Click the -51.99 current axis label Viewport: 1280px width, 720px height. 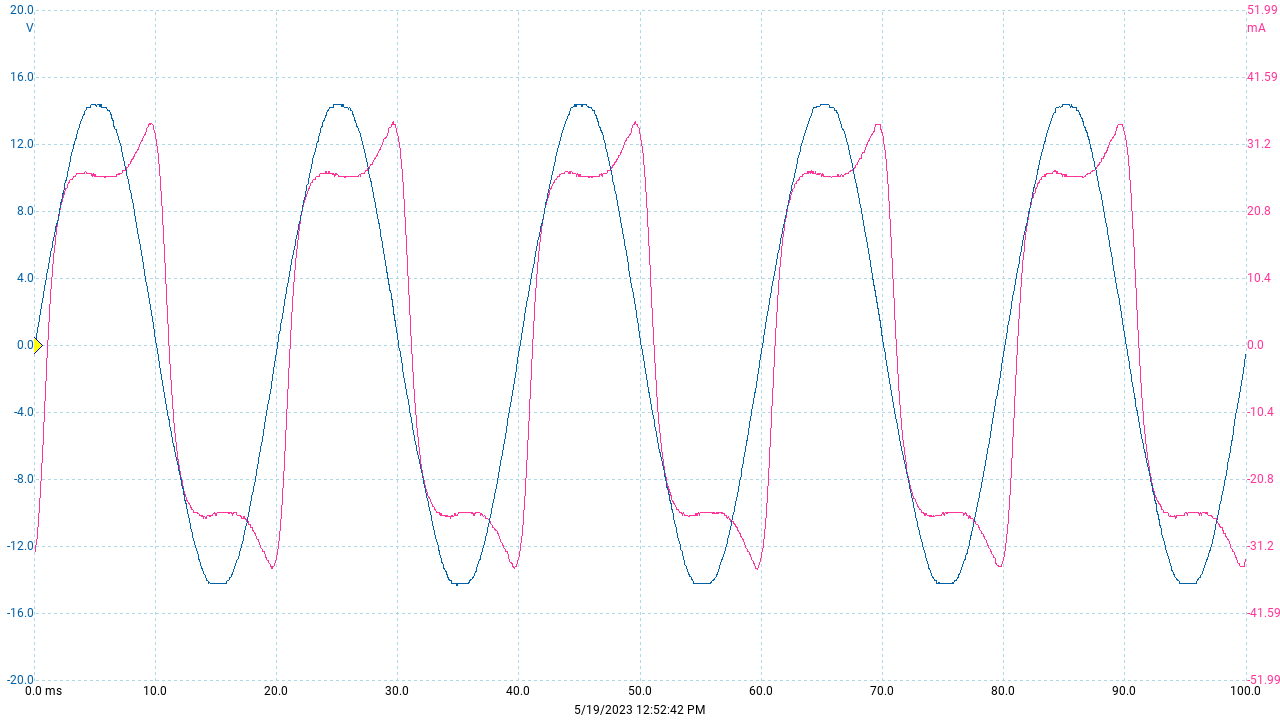[x=1263, y=680]
